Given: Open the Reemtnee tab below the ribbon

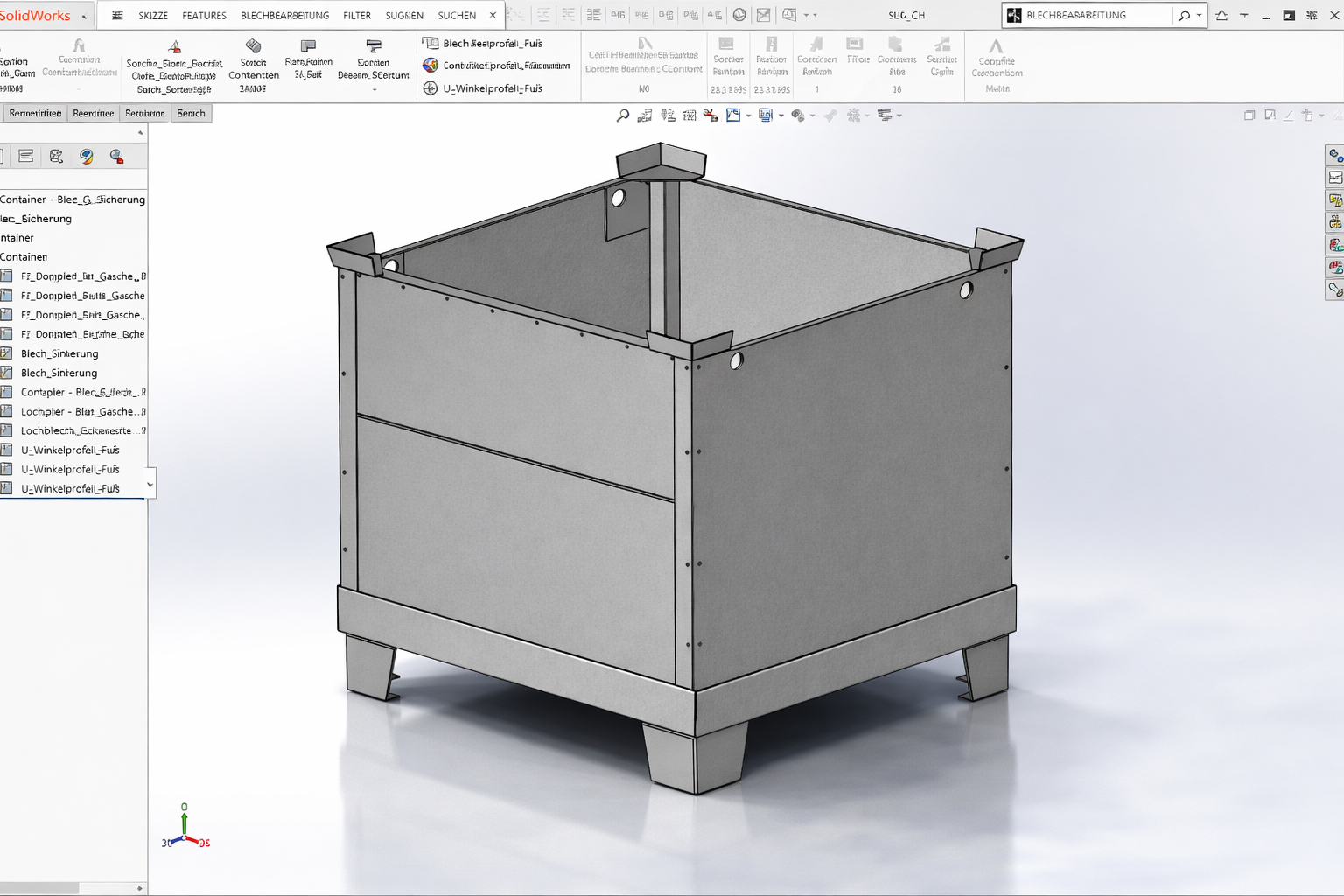Looking at the screenshot, I should pyautogui.click(x=93, y=113).
